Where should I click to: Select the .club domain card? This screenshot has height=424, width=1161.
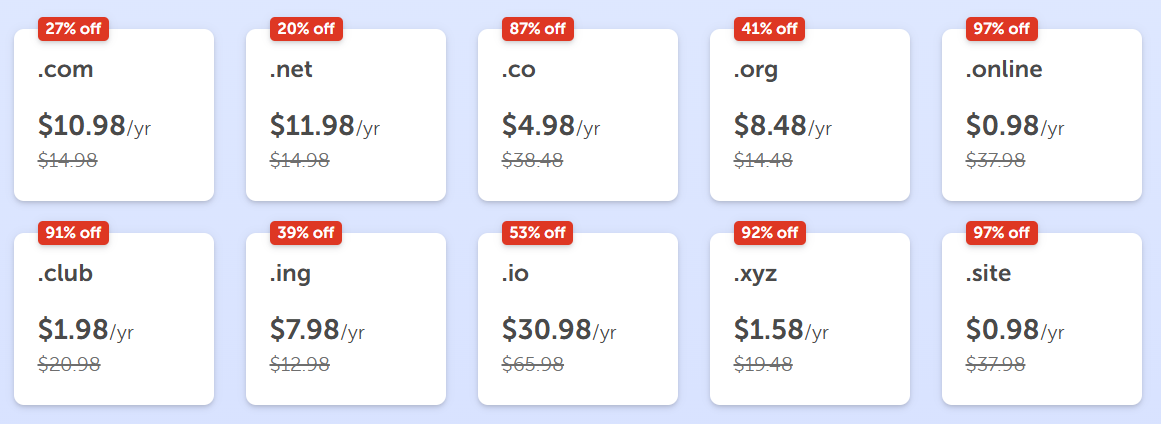coord(114,319)
